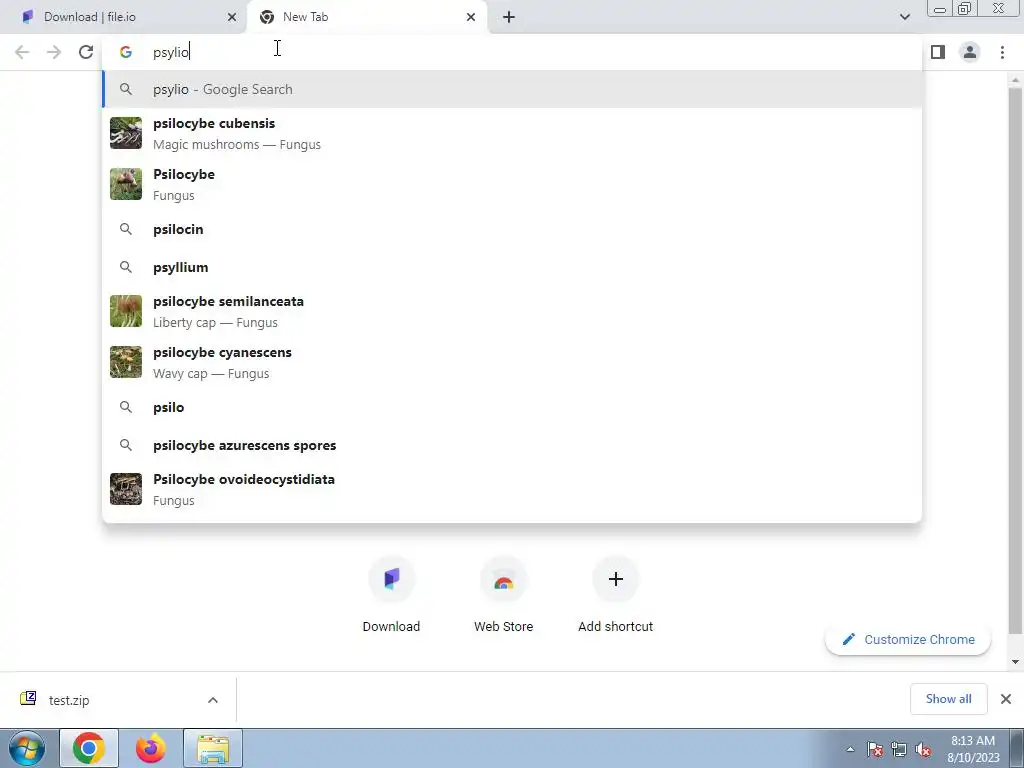The width and height of the screenshot is (1024, 768).
Task: Close the New Tab tab
Action: click(471, 17)
